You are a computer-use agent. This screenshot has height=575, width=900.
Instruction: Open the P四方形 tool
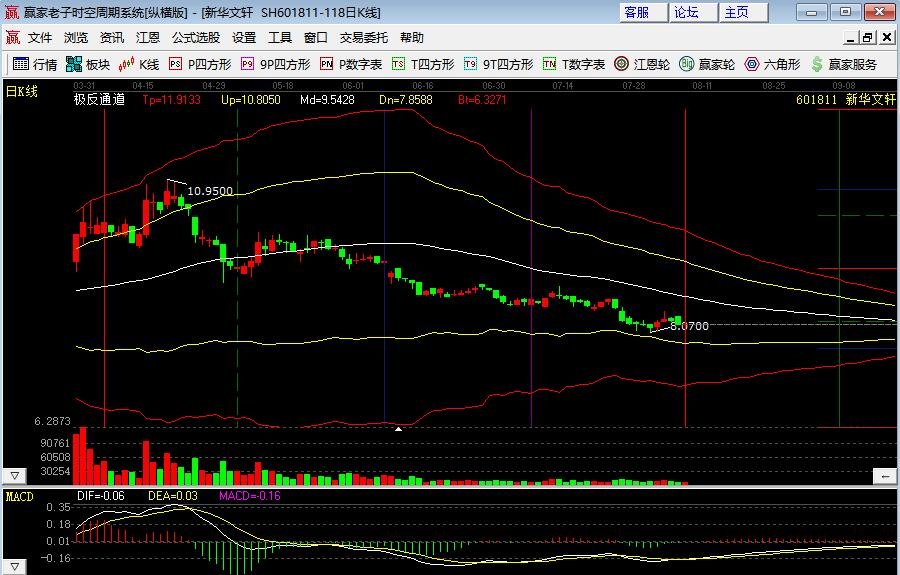point(200,64)
